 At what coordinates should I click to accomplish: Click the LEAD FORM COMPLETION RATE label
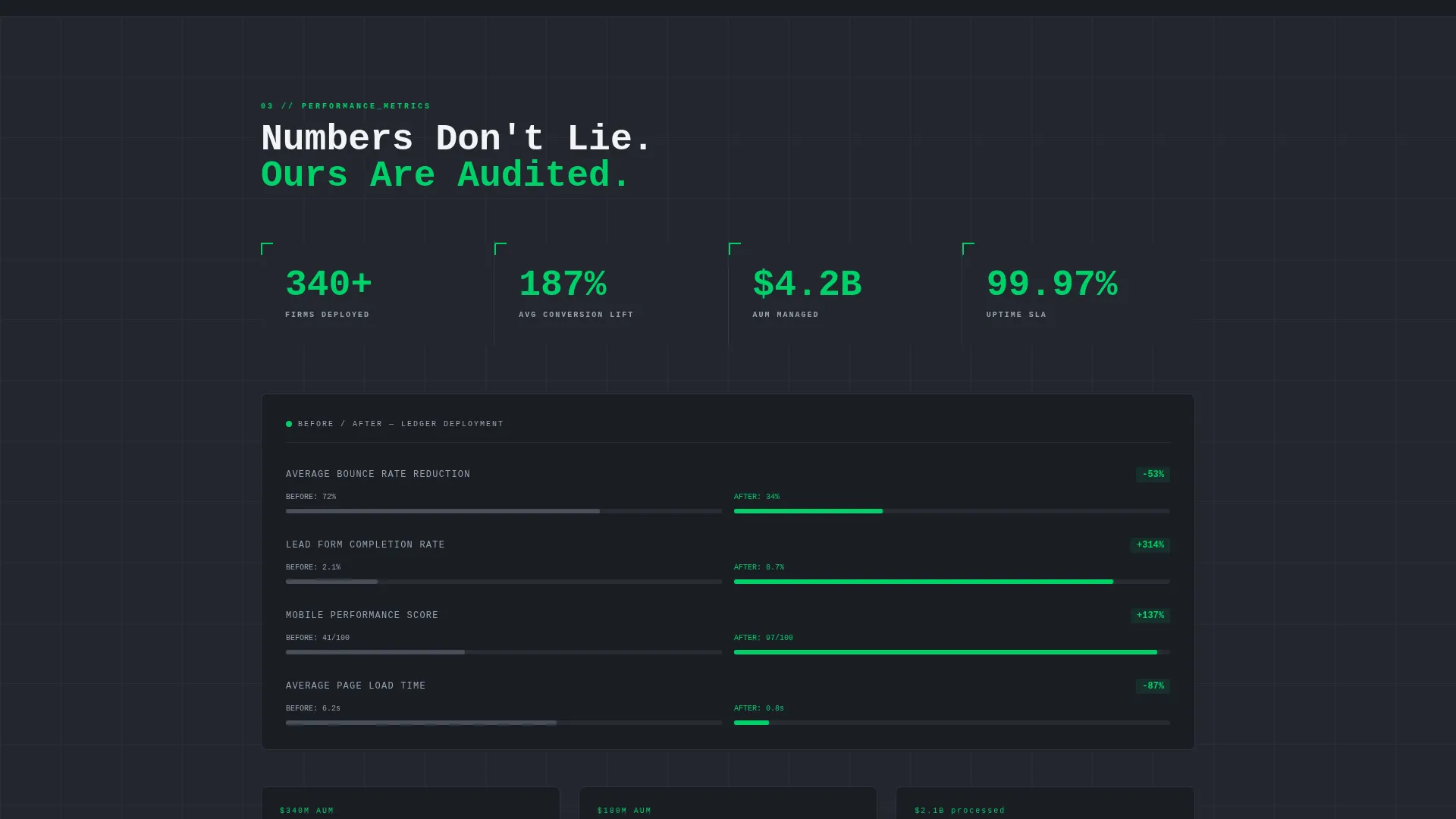point(366,545)
